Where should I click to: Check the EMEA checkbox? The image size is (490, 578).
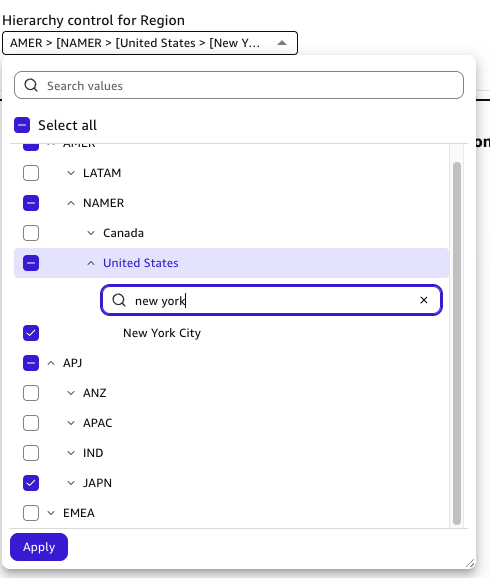point(31,513)
